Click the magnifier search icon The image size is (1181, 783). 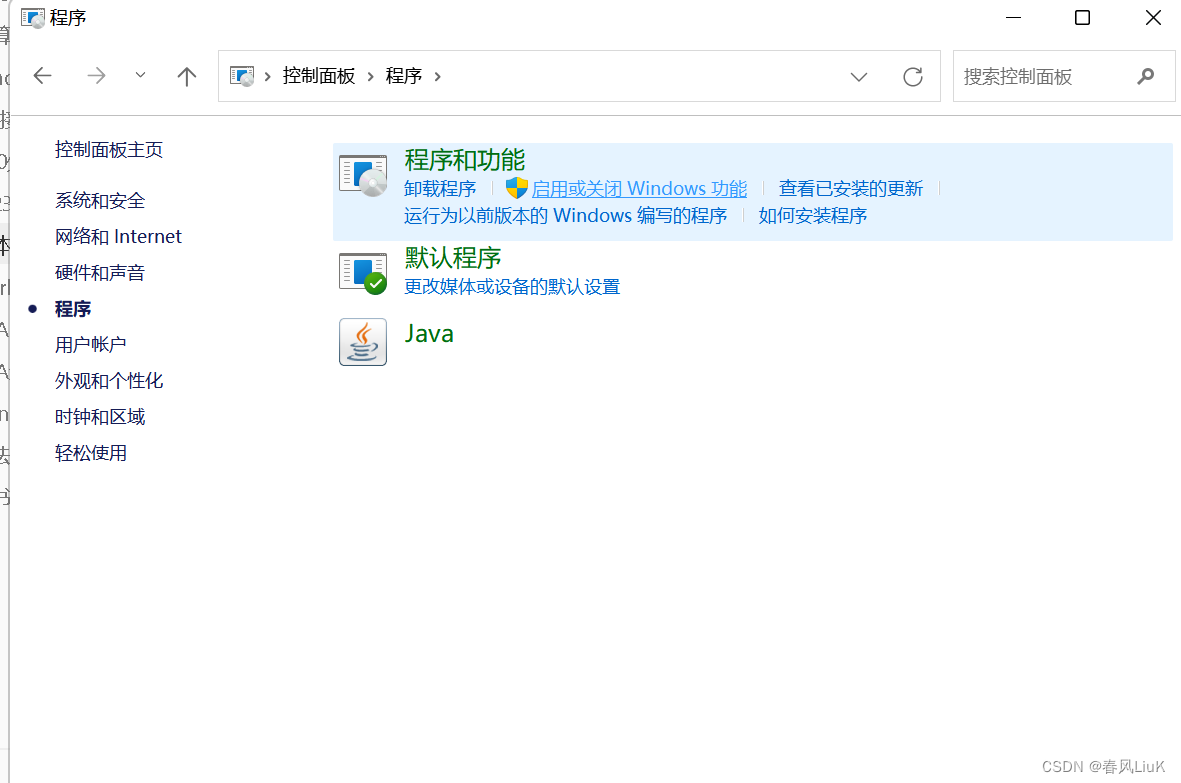pyautogui.click(x=1146, y=76)
